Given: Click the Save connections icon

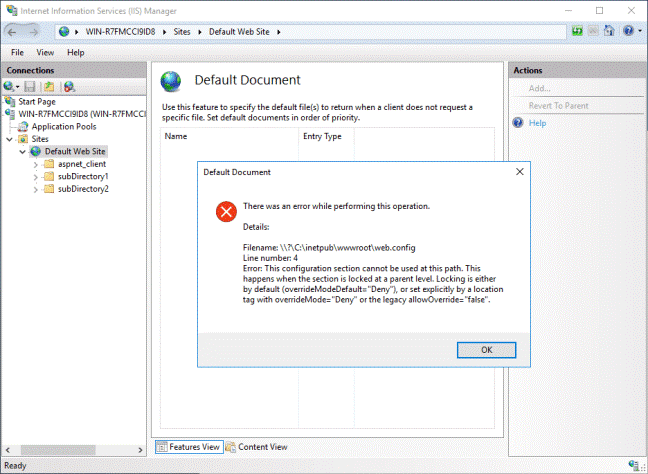Looking at the screenshot, I should pyautogui.click(x=30, y=86).
